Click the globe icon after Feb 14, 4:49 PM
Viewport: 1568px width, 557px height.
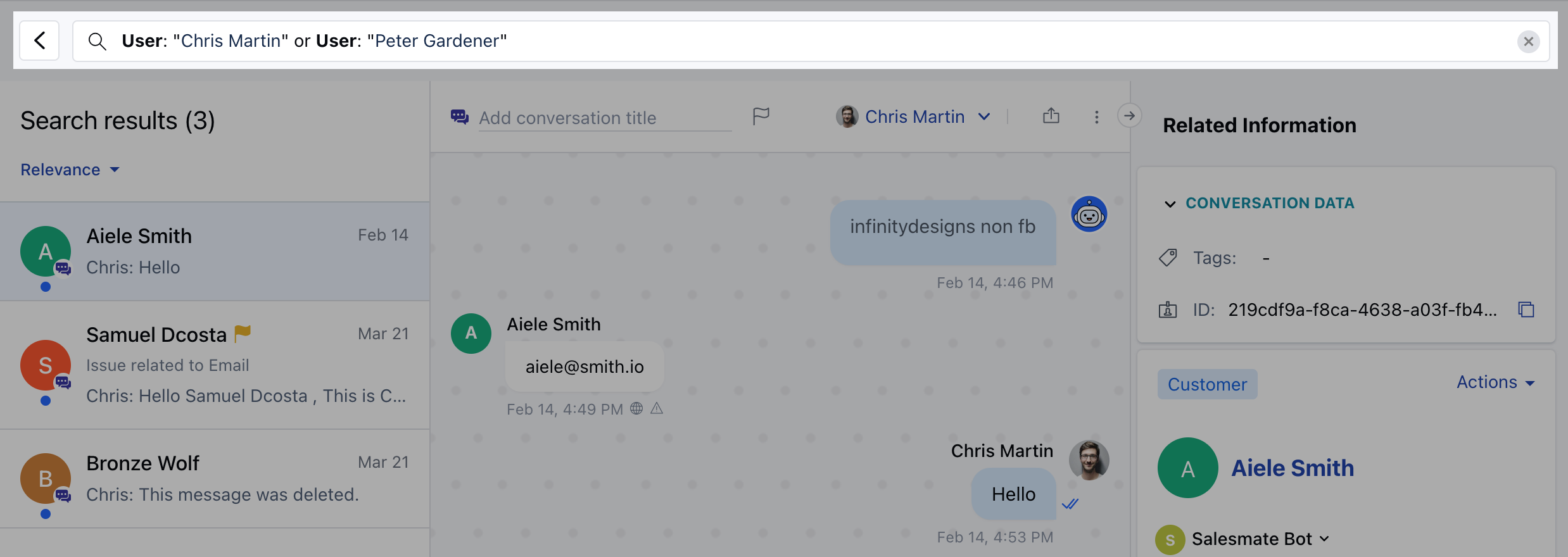click(636, 408)
